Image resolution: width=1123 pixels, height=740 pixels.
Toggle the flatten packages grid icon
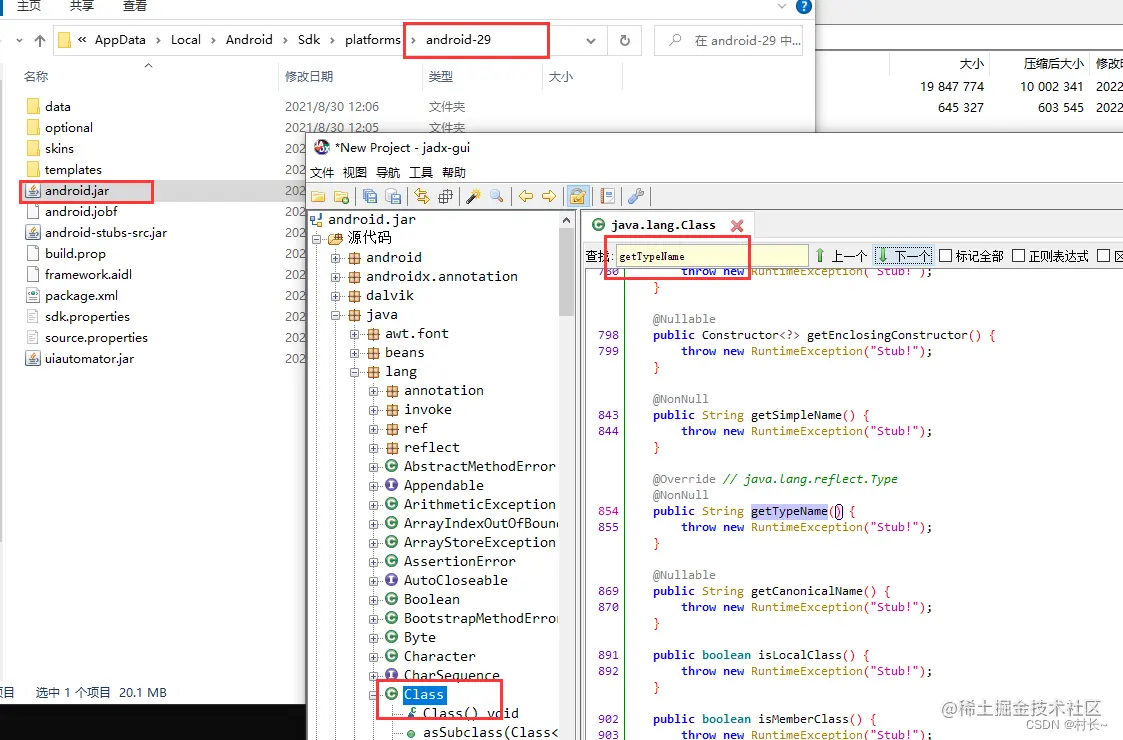pyautogui.click(x=444, y=196)
